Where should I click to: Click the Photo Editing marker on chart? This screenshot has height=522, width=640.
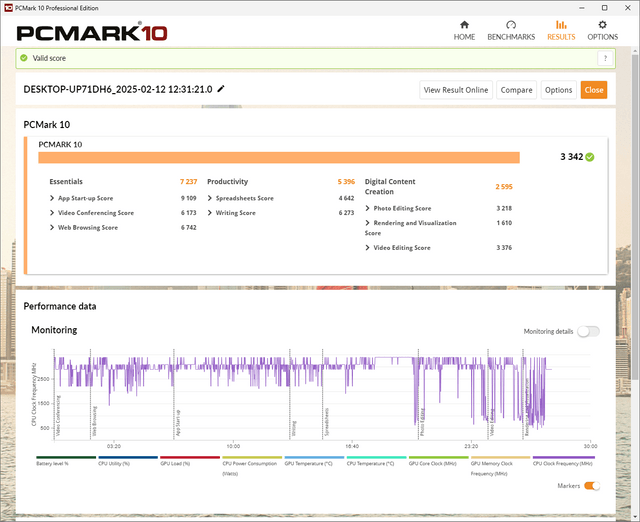422,422
